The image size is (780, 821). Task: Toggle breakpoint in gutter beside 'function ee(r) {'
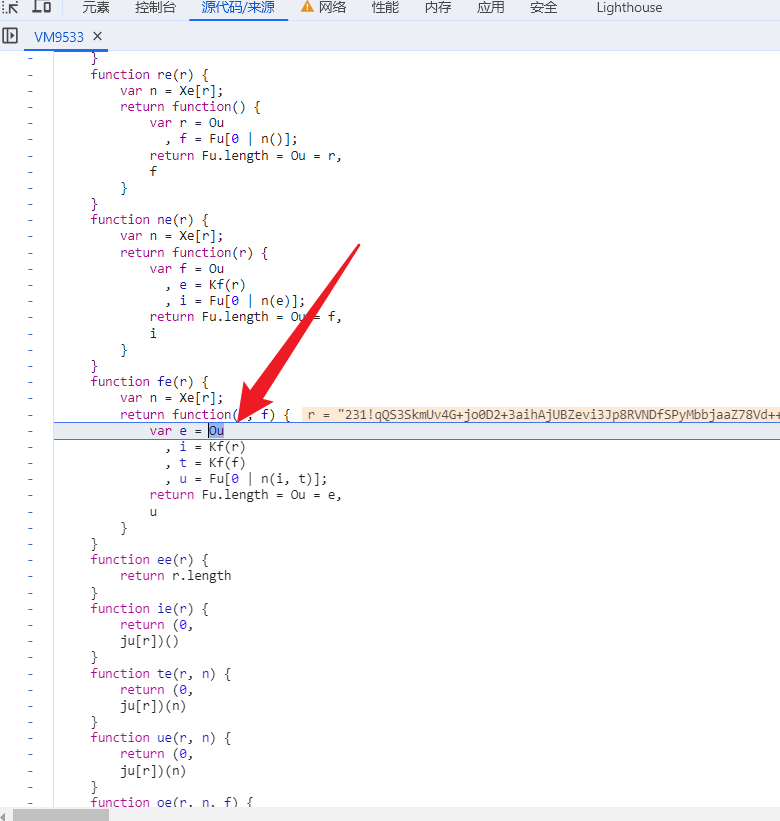29,559
